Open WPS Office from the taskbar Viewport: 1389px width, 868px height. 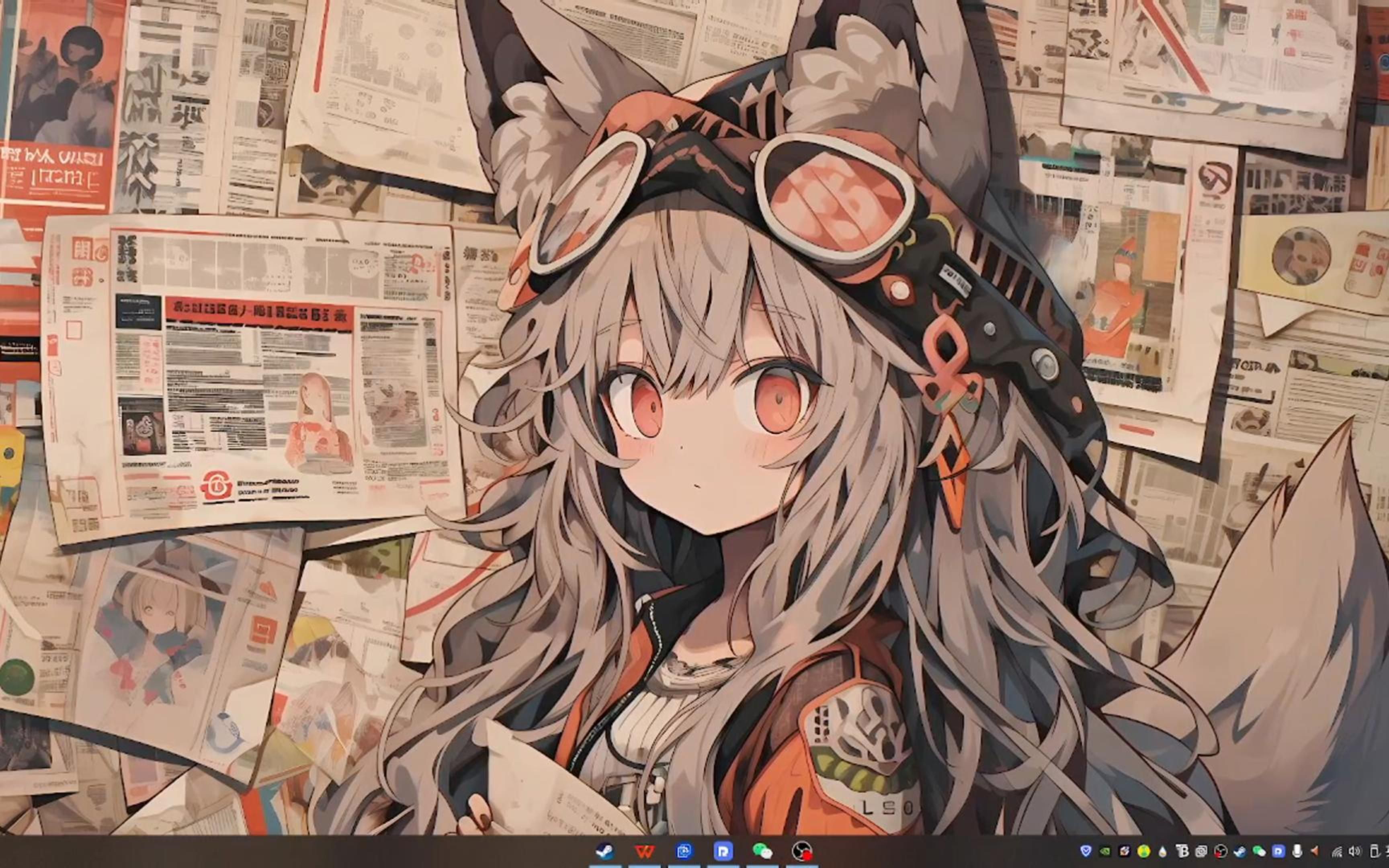[645, 852]
